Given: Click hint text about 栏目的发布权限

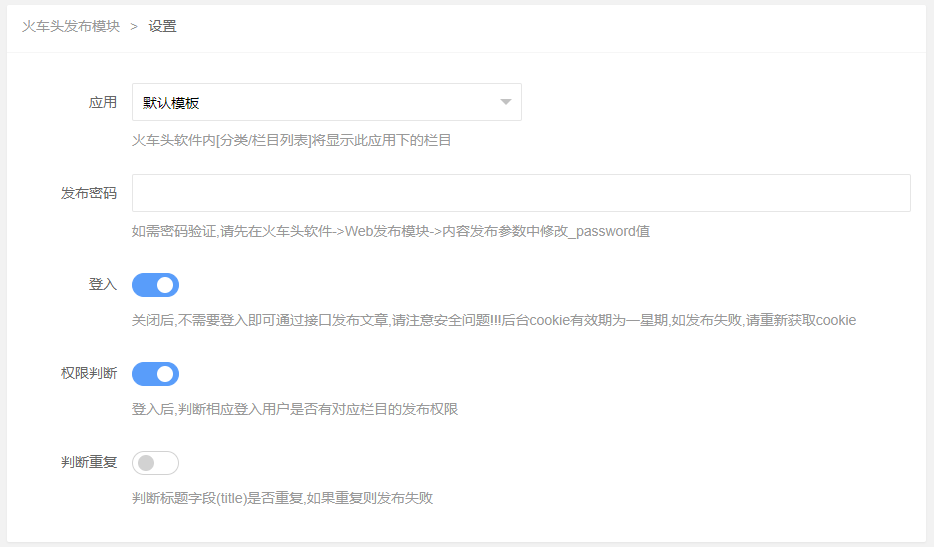Looking at the screenshot, I should (295, 409).
